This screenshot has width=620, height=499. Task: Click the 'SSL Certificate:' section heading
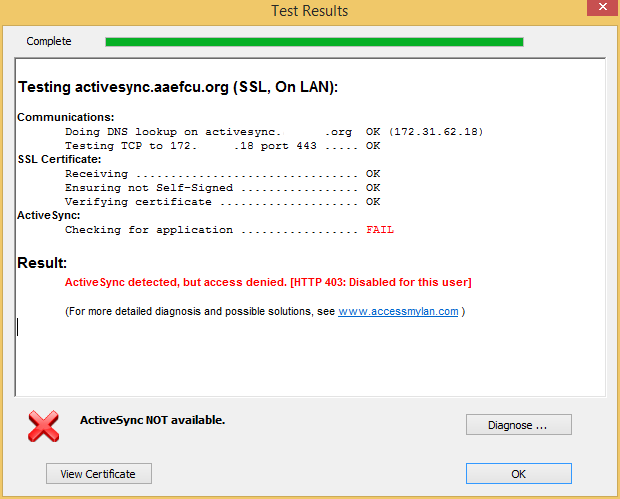coord(60,159)
